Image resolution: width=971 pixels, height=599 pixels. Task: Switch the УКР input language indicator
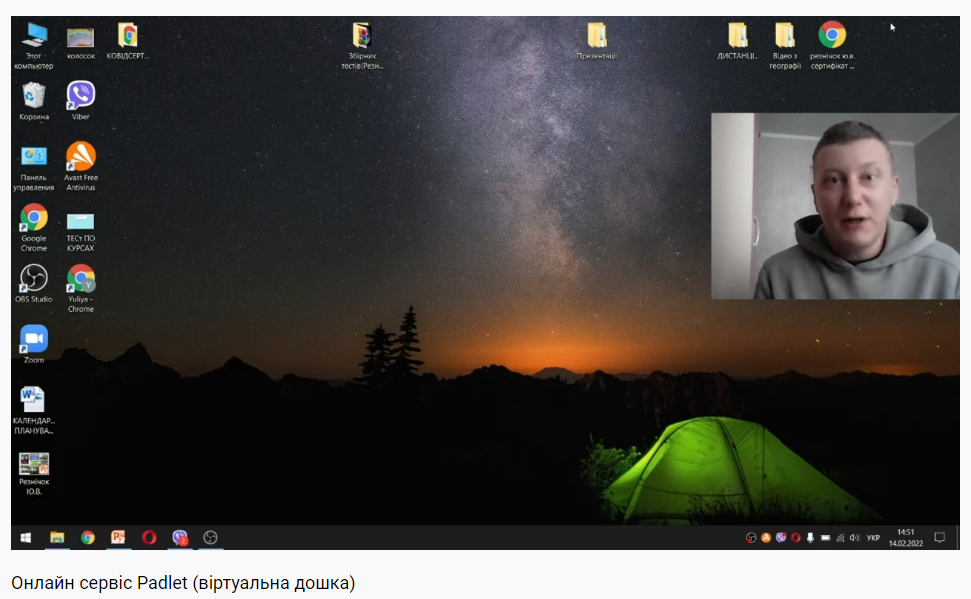pyautogui.click(x=873, y=538)
